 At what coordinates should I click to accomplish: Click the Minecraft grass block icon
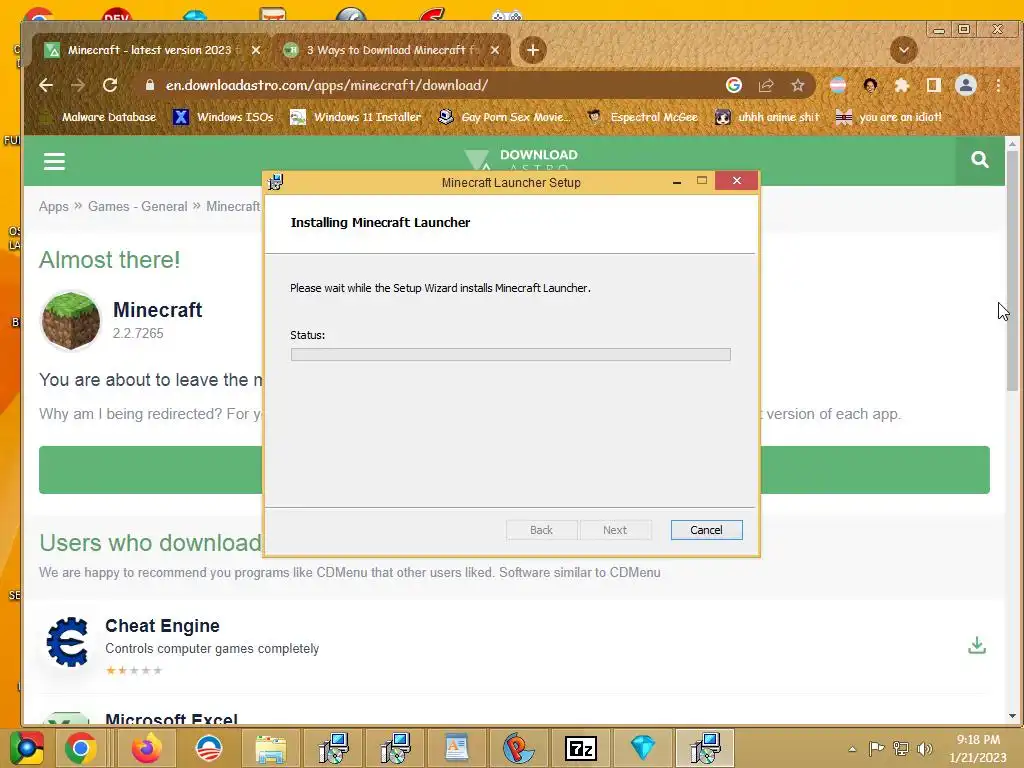[71, 320]
